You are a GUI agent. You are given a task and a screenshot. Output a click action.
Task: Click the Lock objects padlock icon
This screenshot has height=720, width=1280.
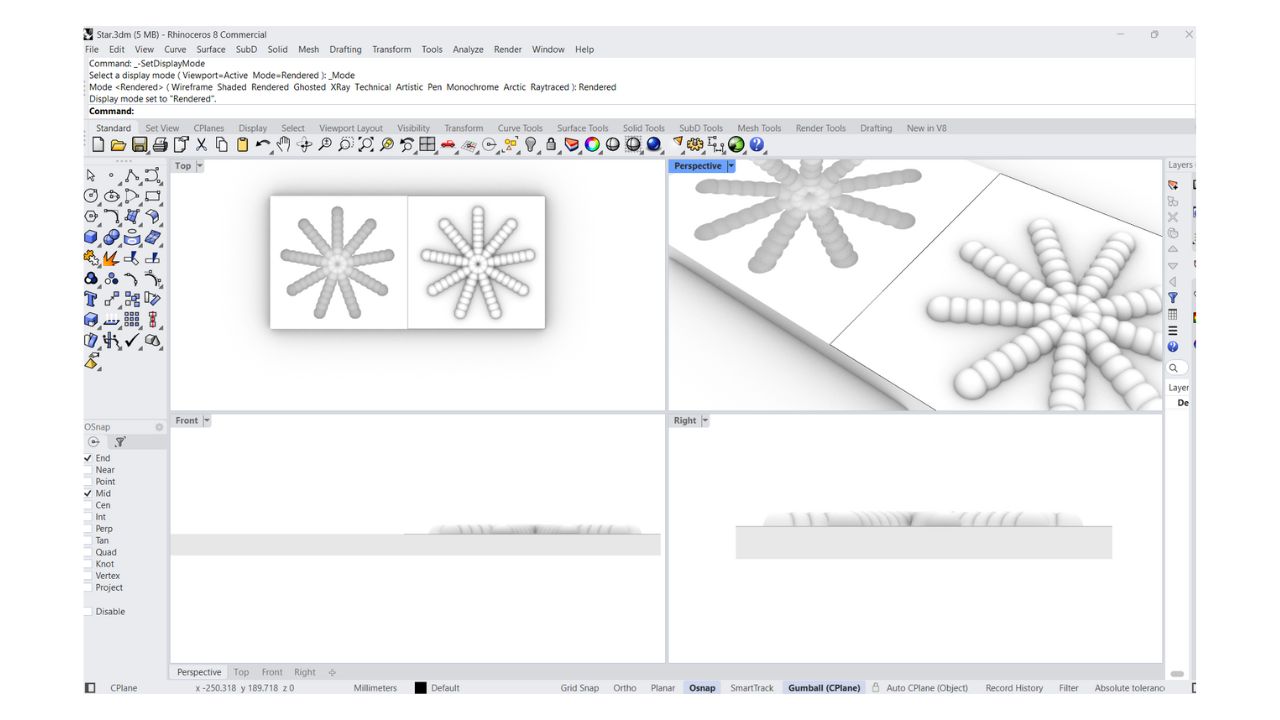pos(551,145)
